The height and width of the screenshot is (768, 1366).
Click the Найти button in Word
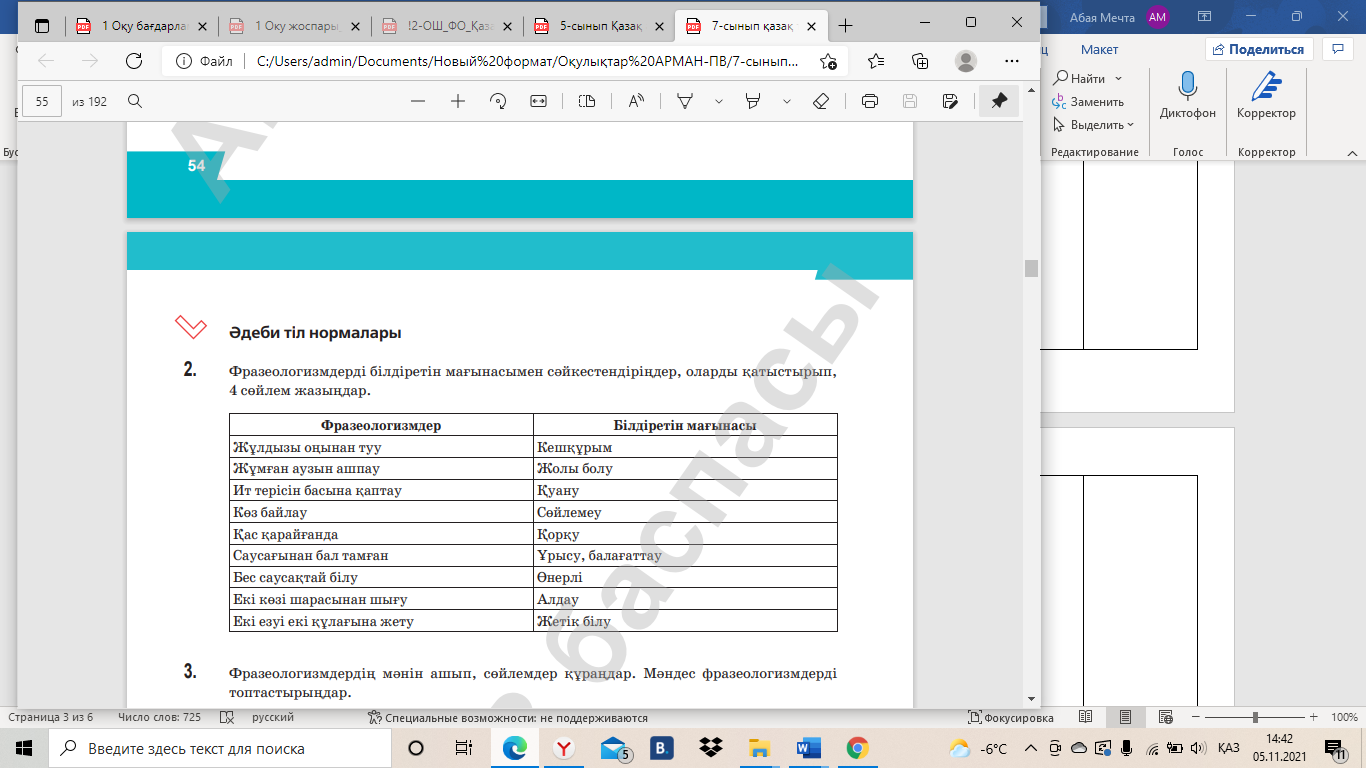point(1079,78)
